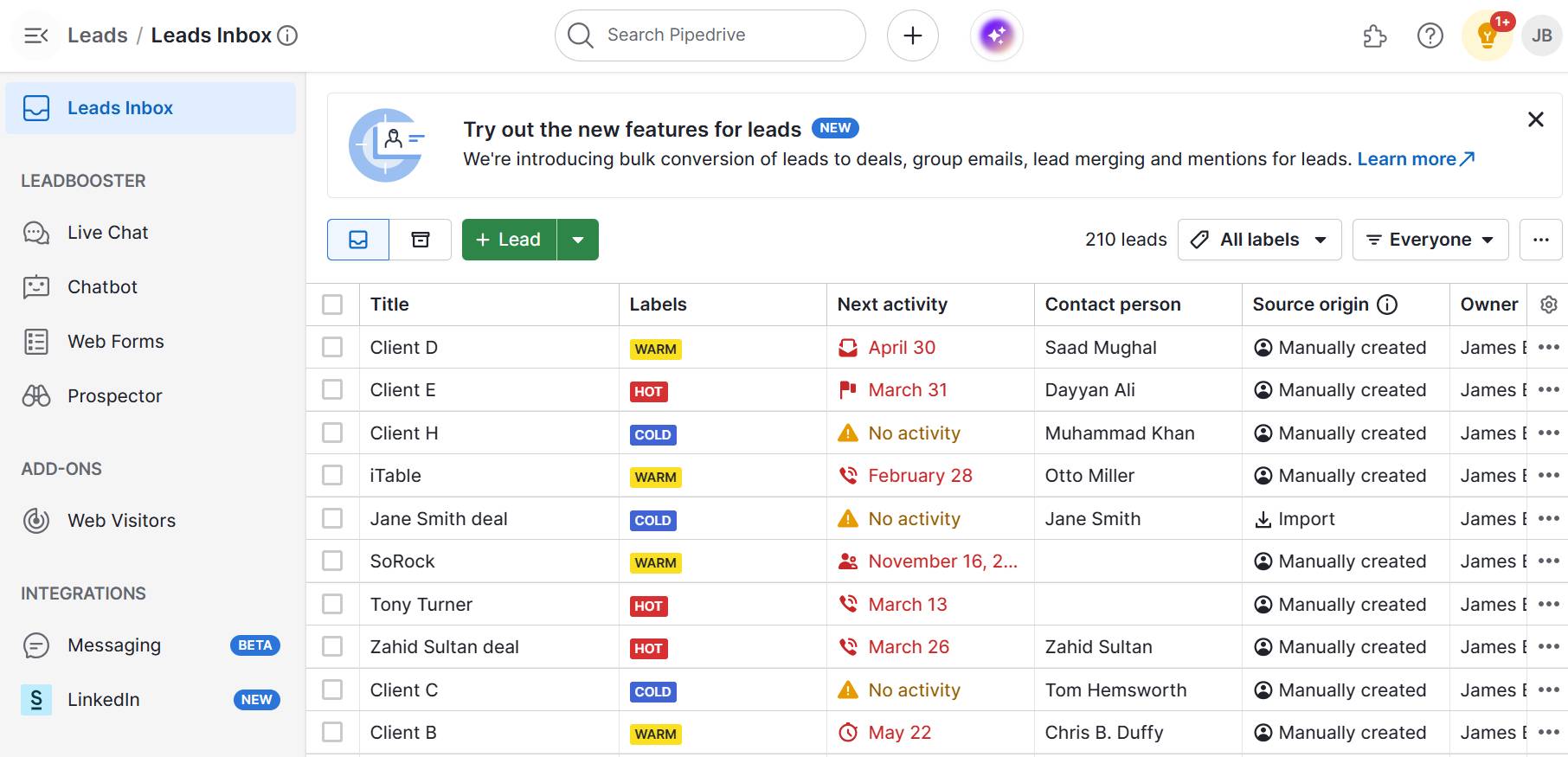Open Web Visitors in sidebar
This screenshot has width=1568, height=757.
click(x=151, y=521)
